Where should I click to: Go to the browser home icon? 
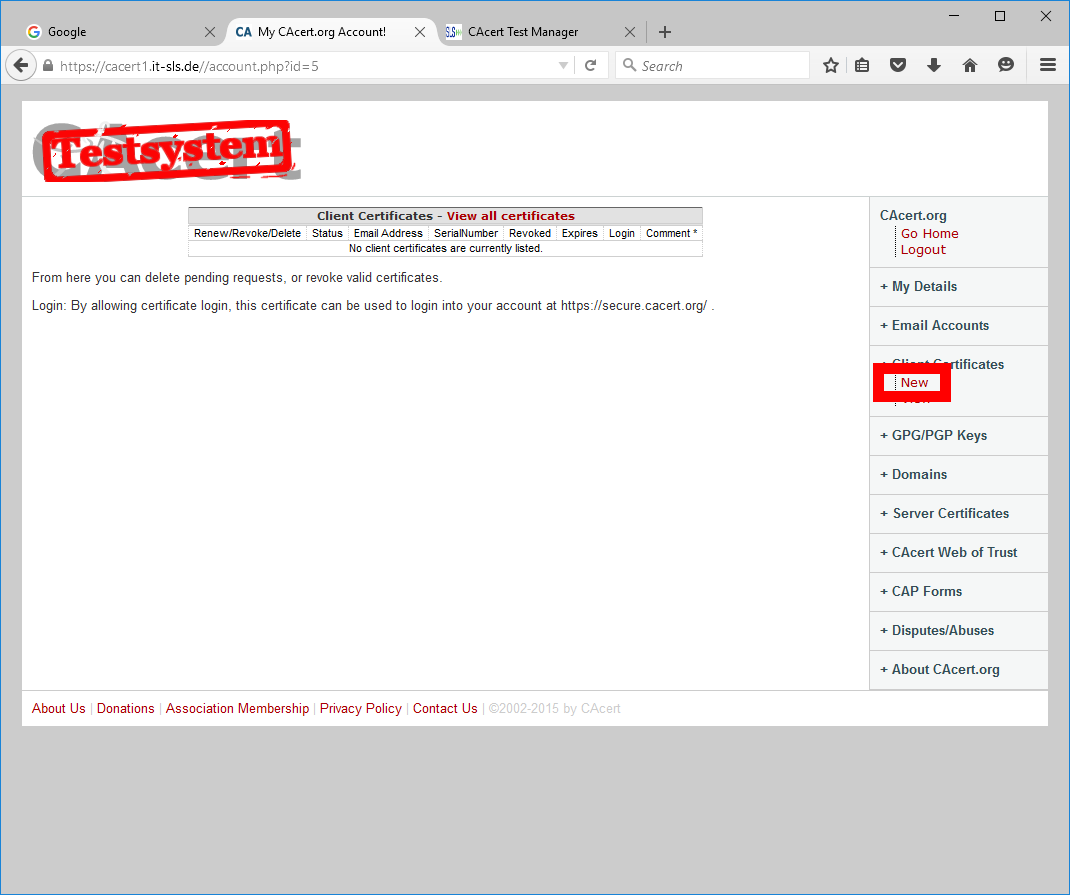point(969,66)
